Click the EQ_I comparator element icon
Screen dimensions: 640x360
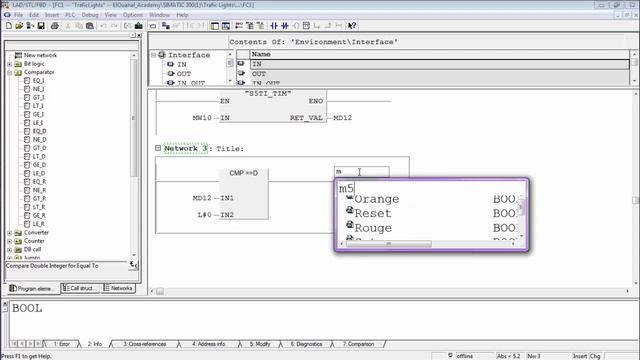(27, 80)
